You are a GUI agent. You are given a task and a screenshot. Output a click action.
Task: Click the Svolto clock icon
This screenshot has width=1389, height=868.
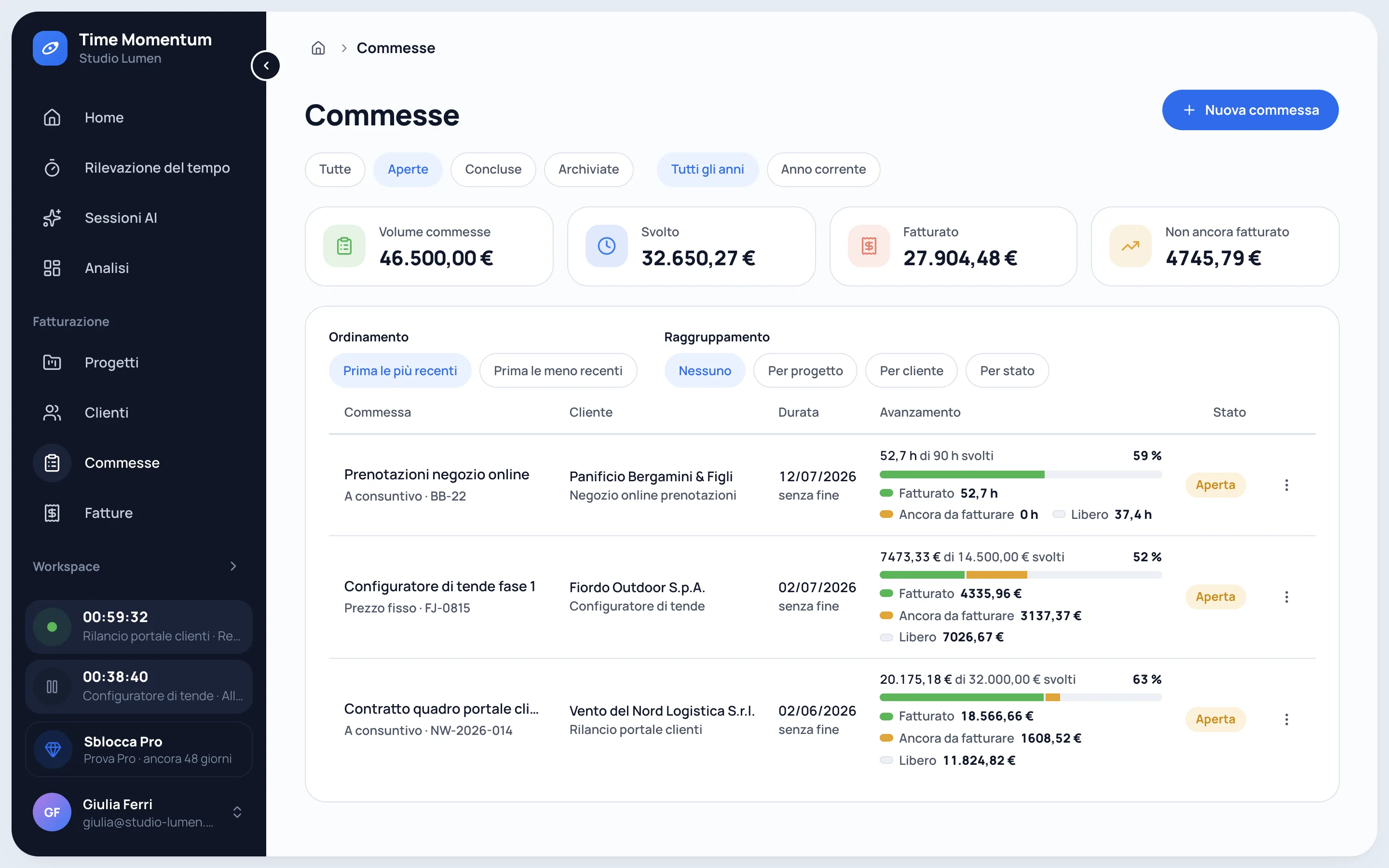coord(607,246)
